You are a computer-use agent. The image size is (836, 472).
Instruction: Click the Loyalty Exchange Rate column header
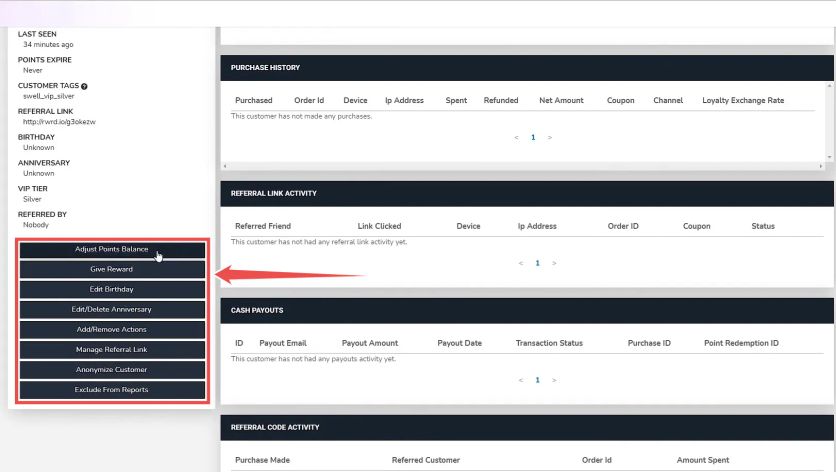coord(743,100)
